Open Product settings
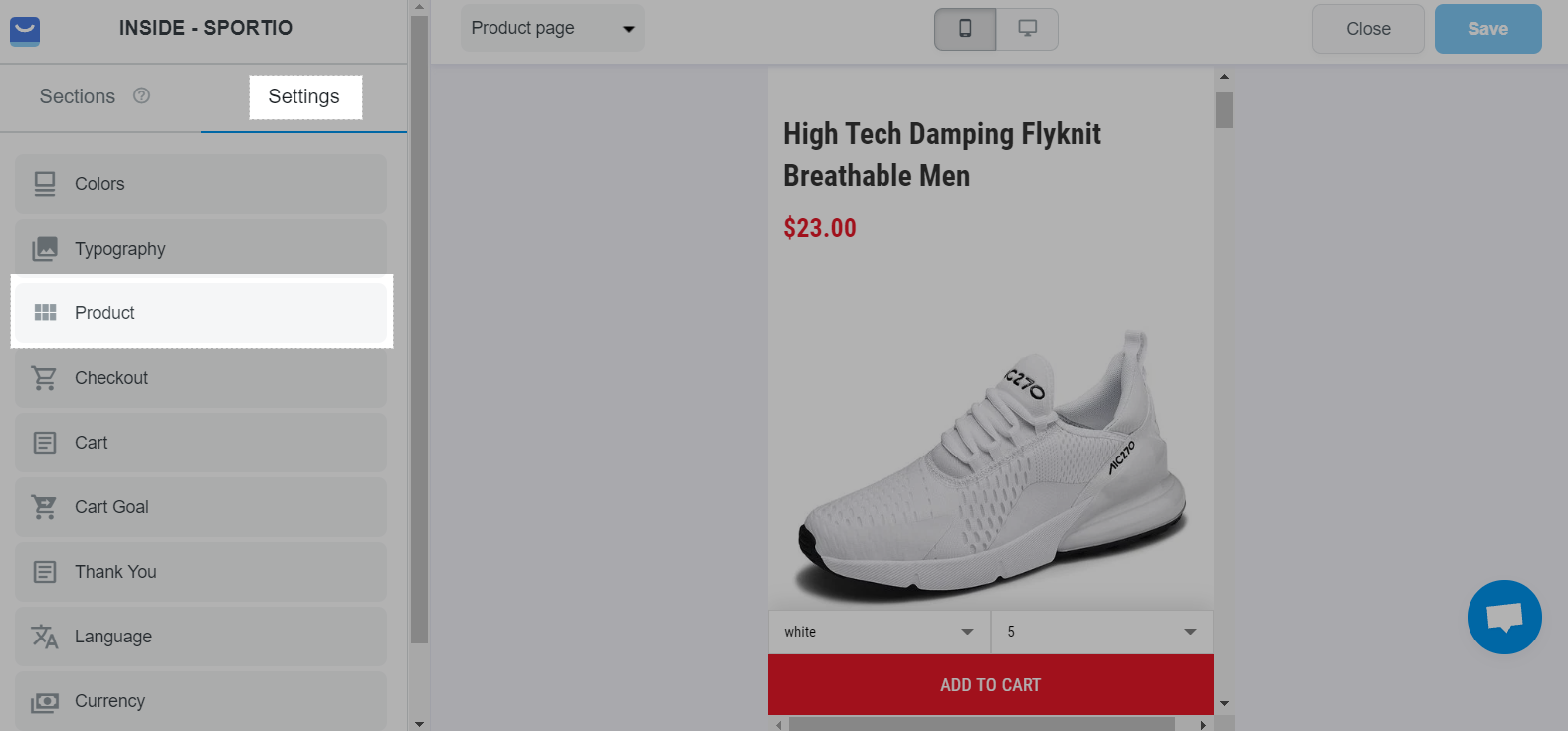The image size is (1568, 731). (x=201, y=313)
